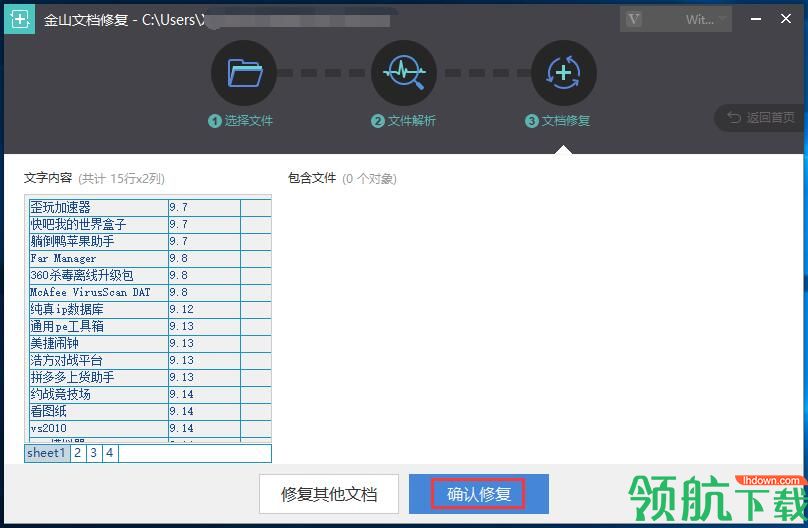The image size is (808, 528).
Task: Click the 确认修复 button
Action: (479, 494)
